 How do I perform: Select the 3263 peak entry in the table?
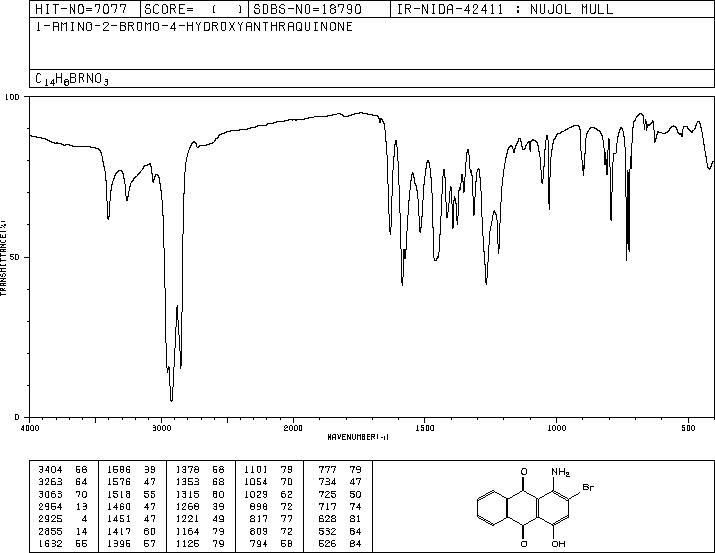(x=62, y=482)
